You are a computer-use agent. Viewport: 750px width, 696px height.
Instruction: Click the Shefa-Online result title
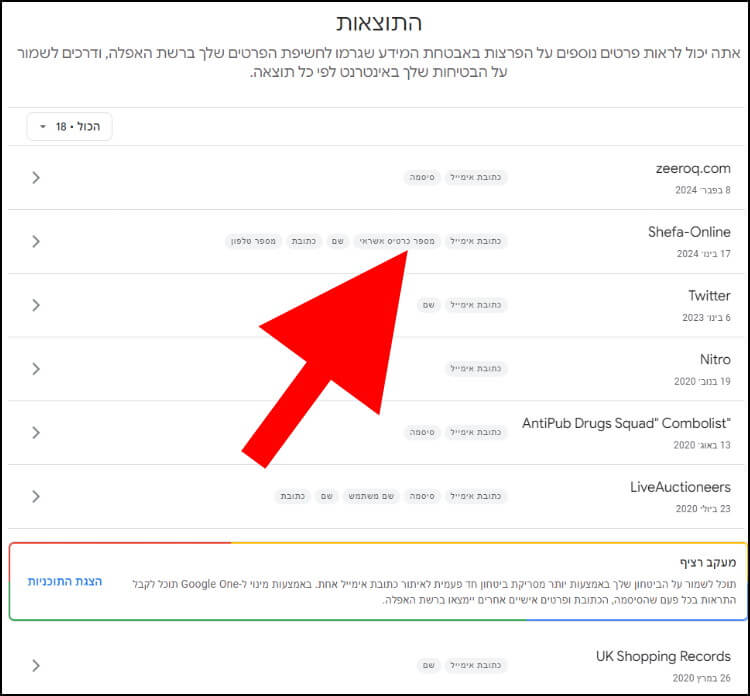(x=689, y=232)
